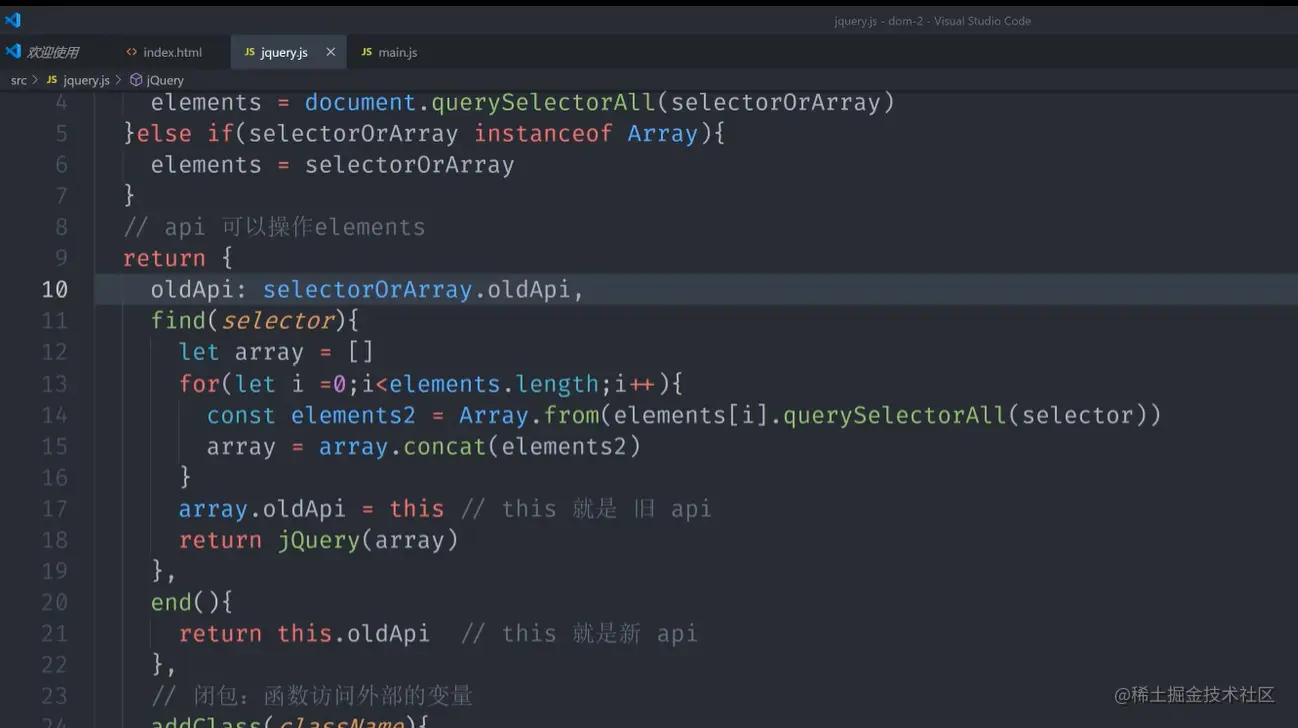The image size is (1298, 728).
Task: Click the VS Code logo in the title bar
Action: [x=13, y=20]
